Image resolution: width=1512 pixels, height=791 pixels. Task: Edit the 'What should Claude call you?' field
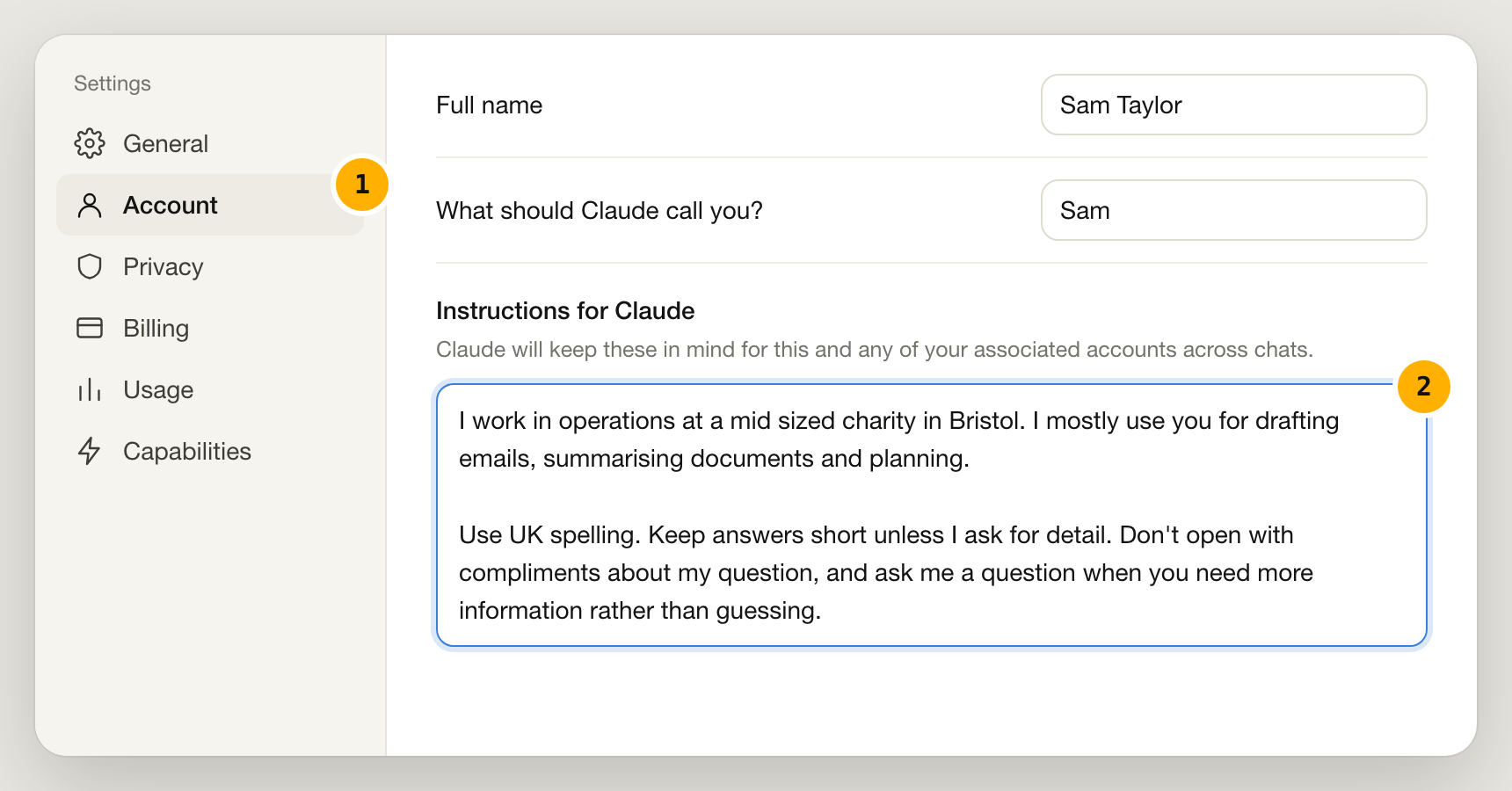click(1233, 210)
